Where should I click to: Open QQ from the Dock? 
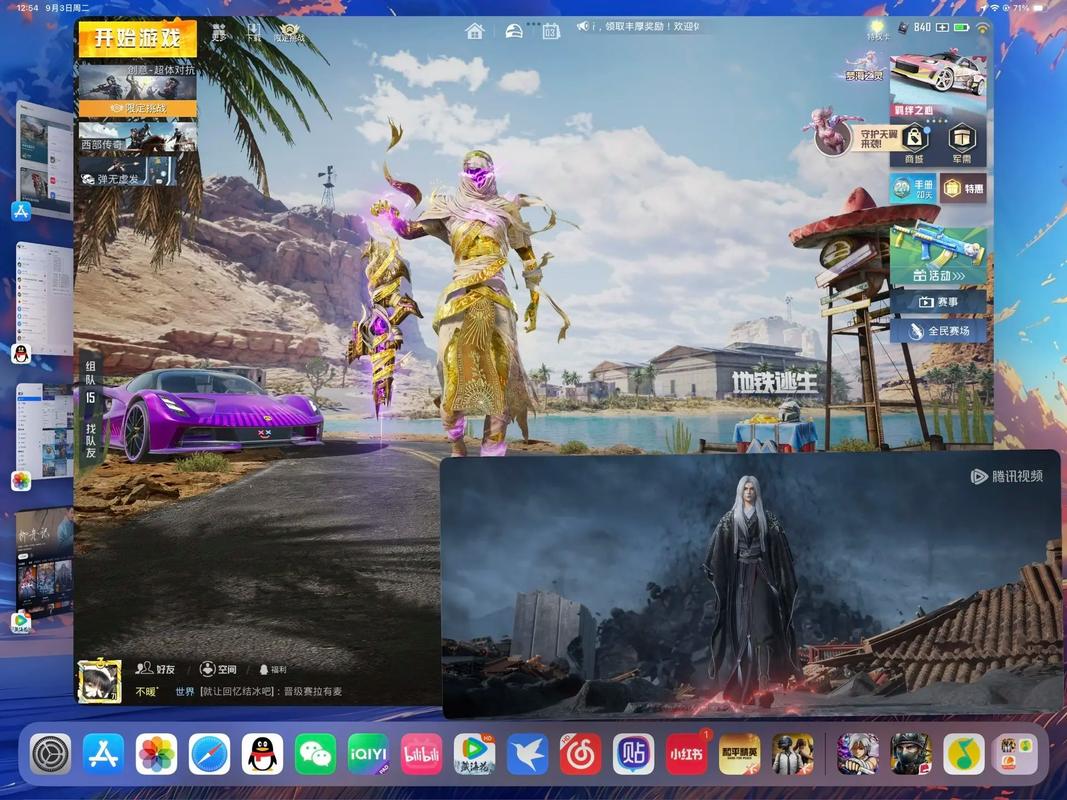pos(263,754)
